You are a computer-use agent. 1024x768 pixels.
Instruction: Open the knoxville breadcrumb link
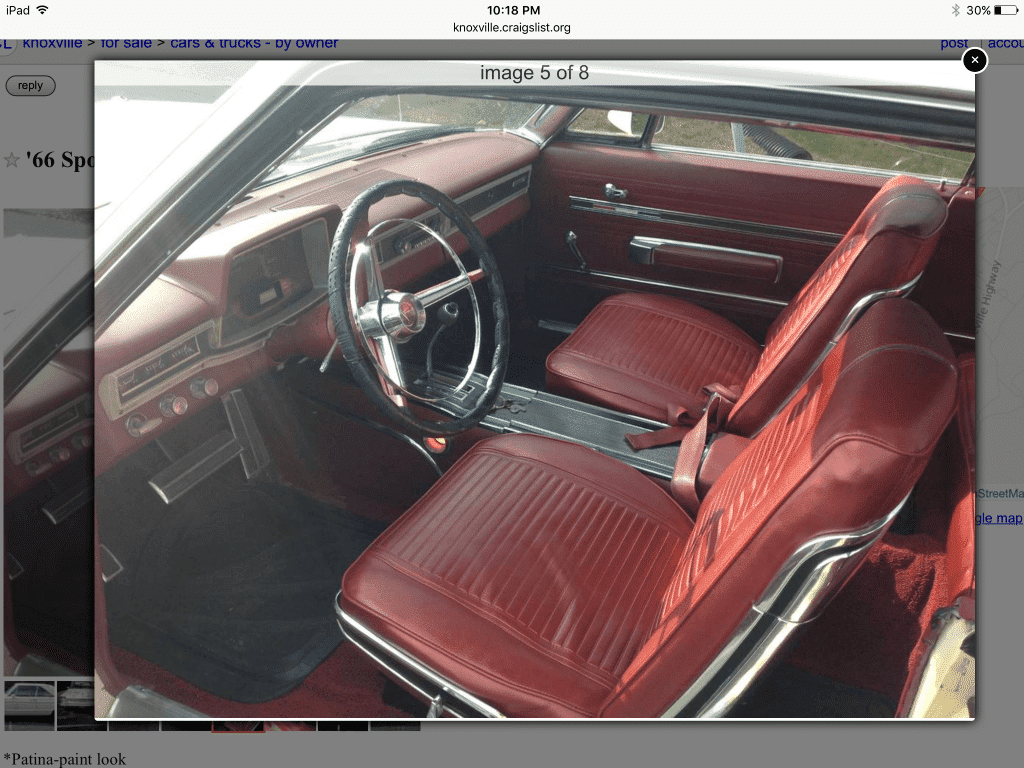tap(52, 43)
